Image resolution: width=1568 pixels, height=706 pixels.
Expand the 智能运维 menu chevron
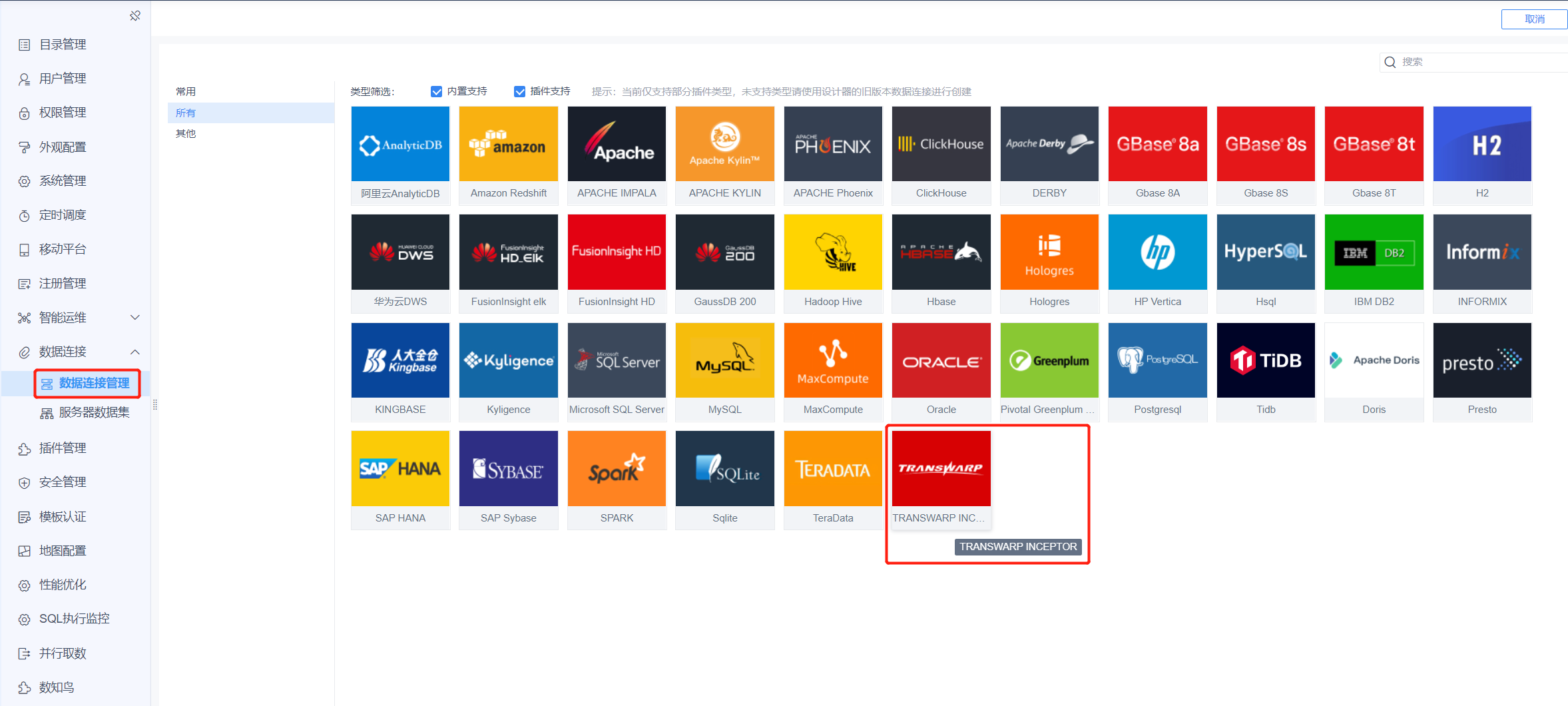pyautogui.click(x=135, y=317)
